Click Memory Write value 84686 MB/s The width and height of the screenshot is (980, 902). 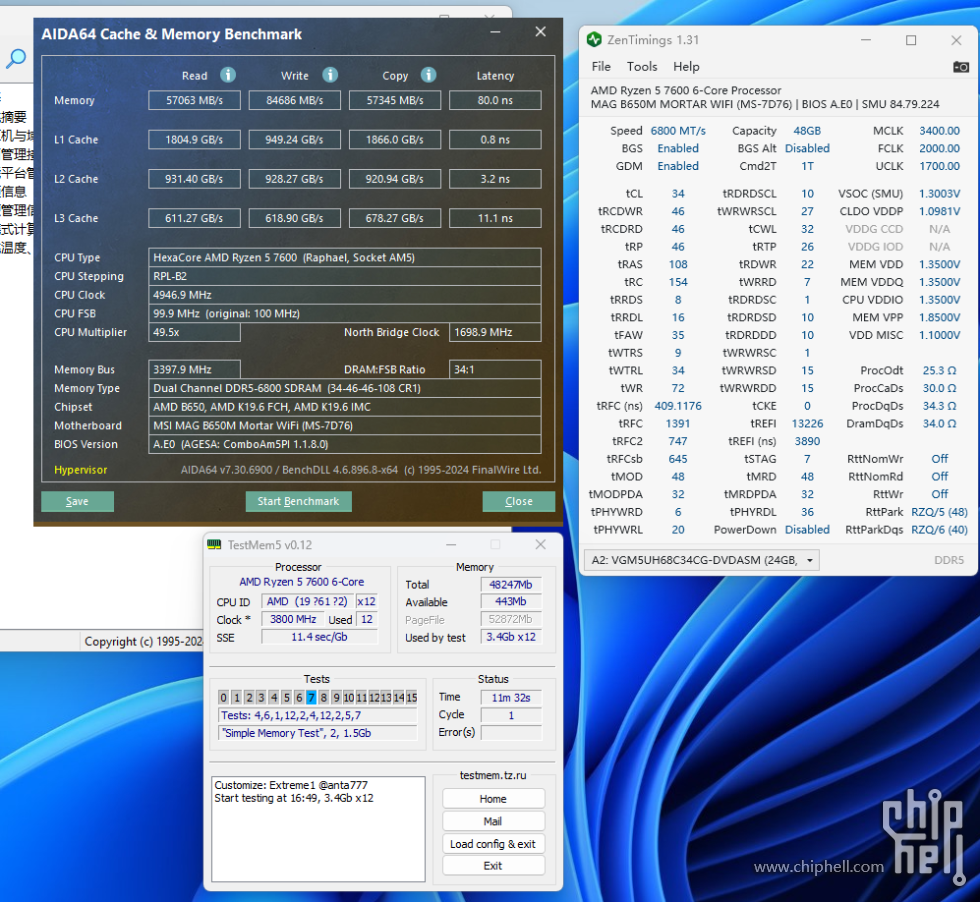(294, 100)
